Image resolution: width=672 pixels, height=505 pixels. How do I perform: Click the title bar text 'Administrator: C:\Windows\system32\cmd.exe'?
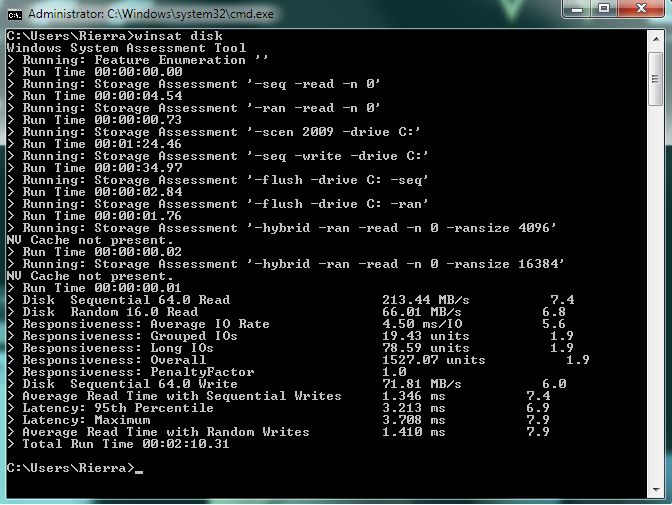point(150,14)
